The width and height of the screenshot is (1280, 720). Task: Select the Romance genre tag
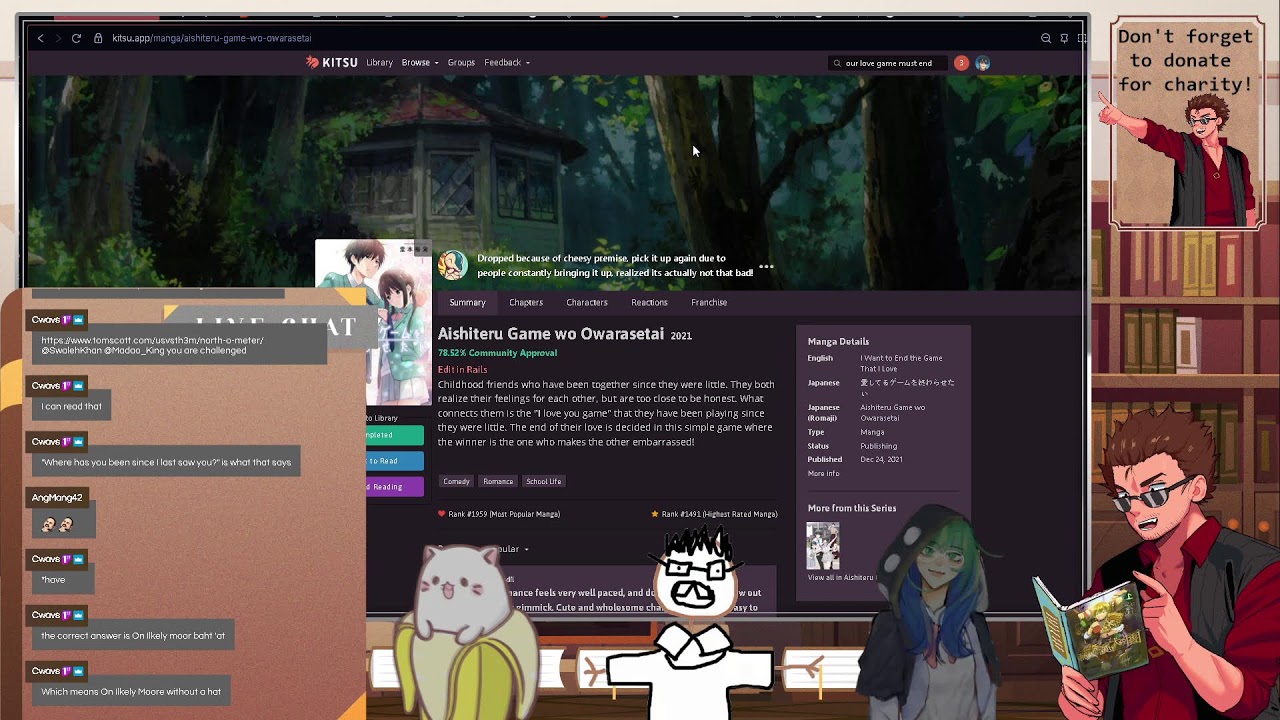coord(498,481)
